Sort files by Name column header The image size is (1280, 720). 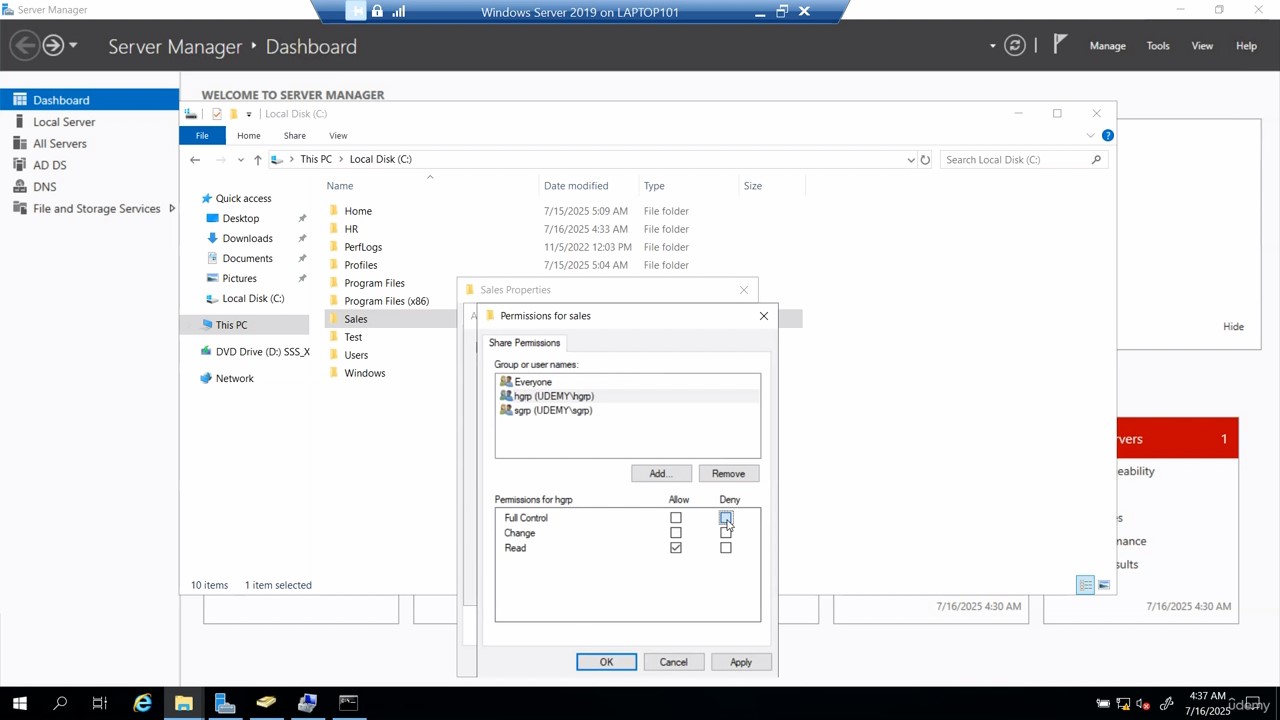340,186
